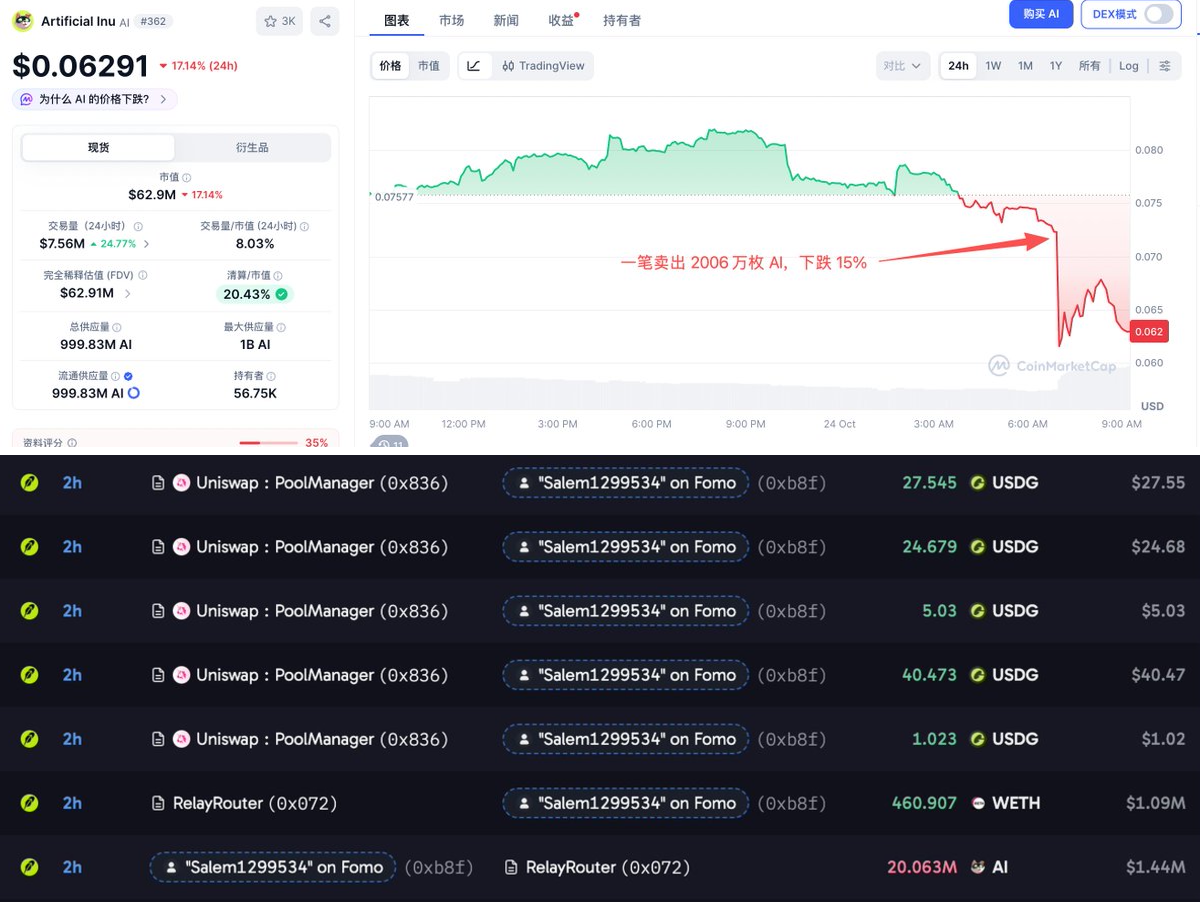Open the 新闻 tab
The width and height of the screenshot is (1200, 902).
[506, 20]
